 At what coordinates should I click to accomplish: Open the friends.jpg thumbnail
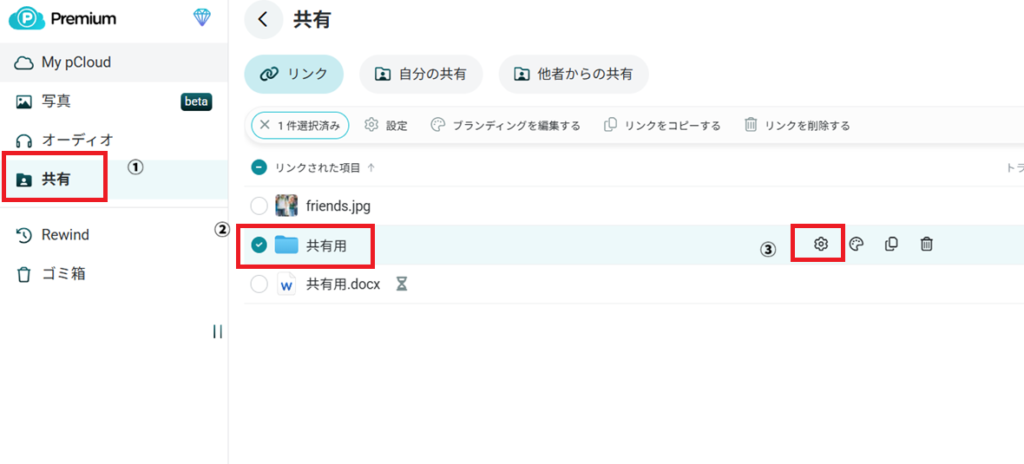[287, 206]
